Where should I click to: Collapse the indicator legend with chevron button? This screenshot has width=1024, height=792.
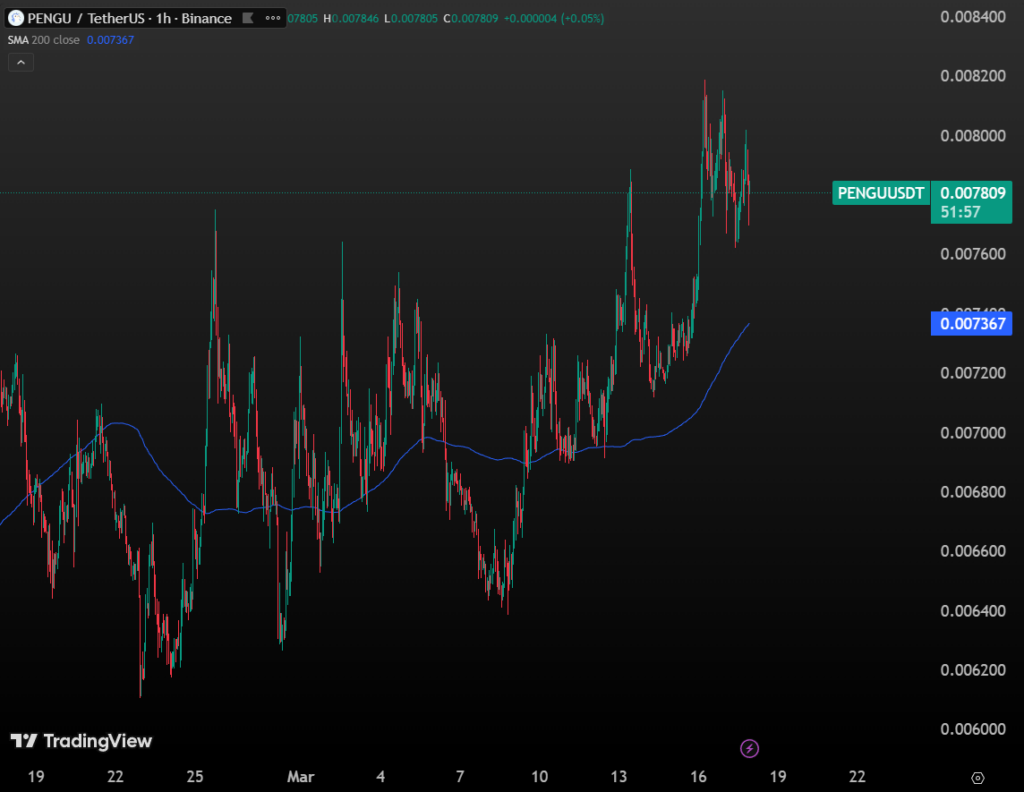[21, 62]
